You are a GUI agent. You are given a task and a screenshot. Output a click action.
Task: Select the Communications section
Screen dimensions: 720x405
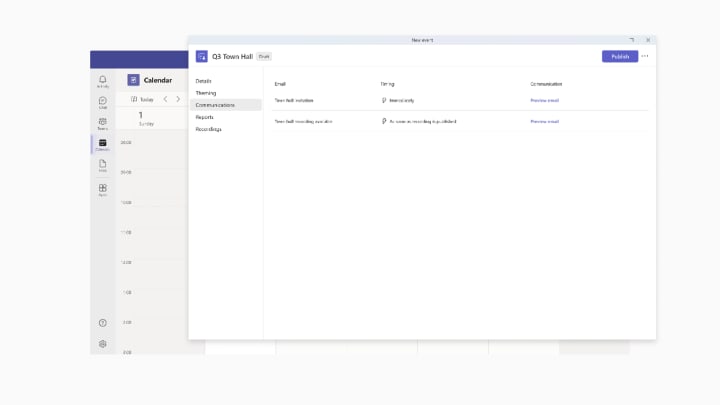pos(225,105)
